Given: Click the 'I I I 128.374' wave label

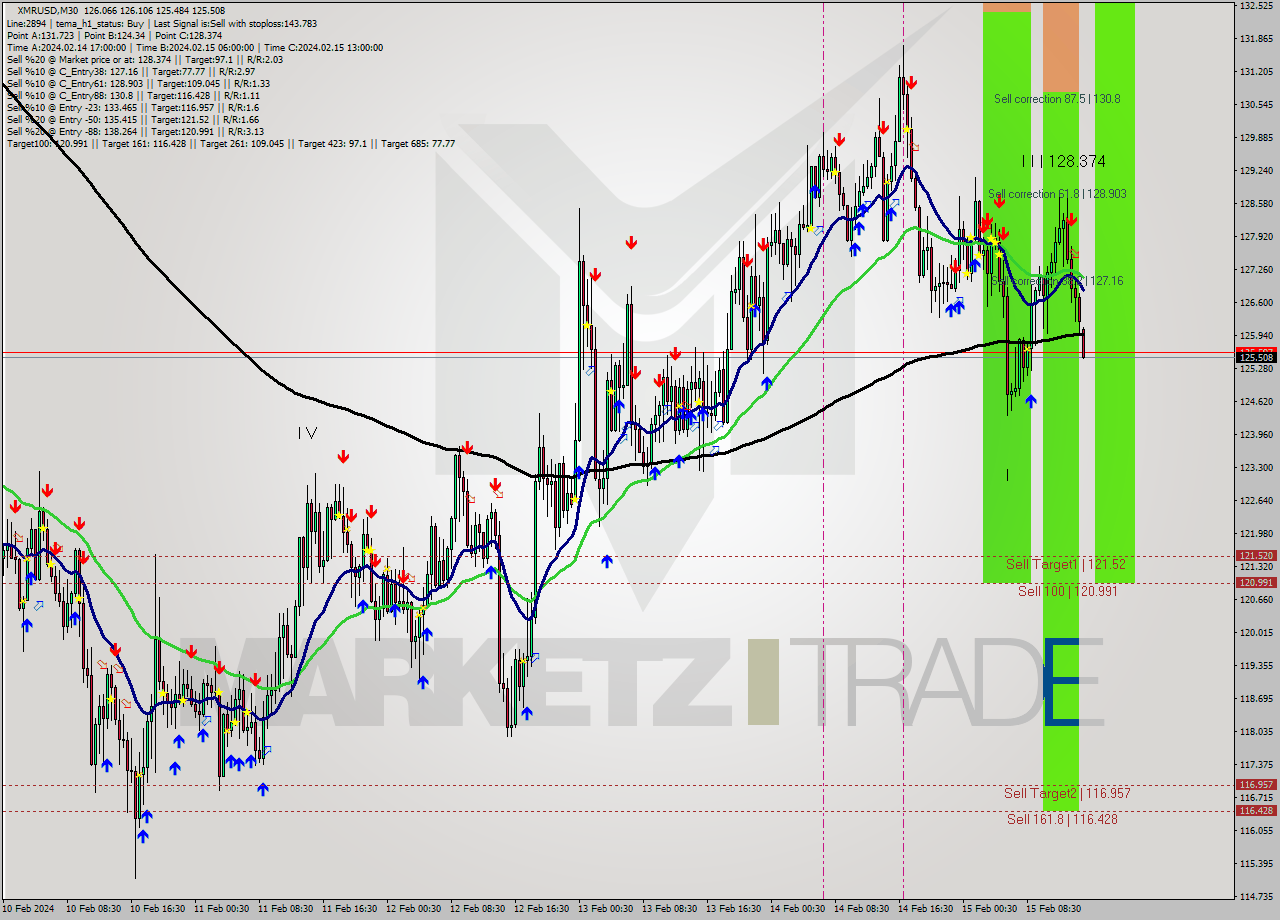Looking at the screenshot, I should point(1063,161).
